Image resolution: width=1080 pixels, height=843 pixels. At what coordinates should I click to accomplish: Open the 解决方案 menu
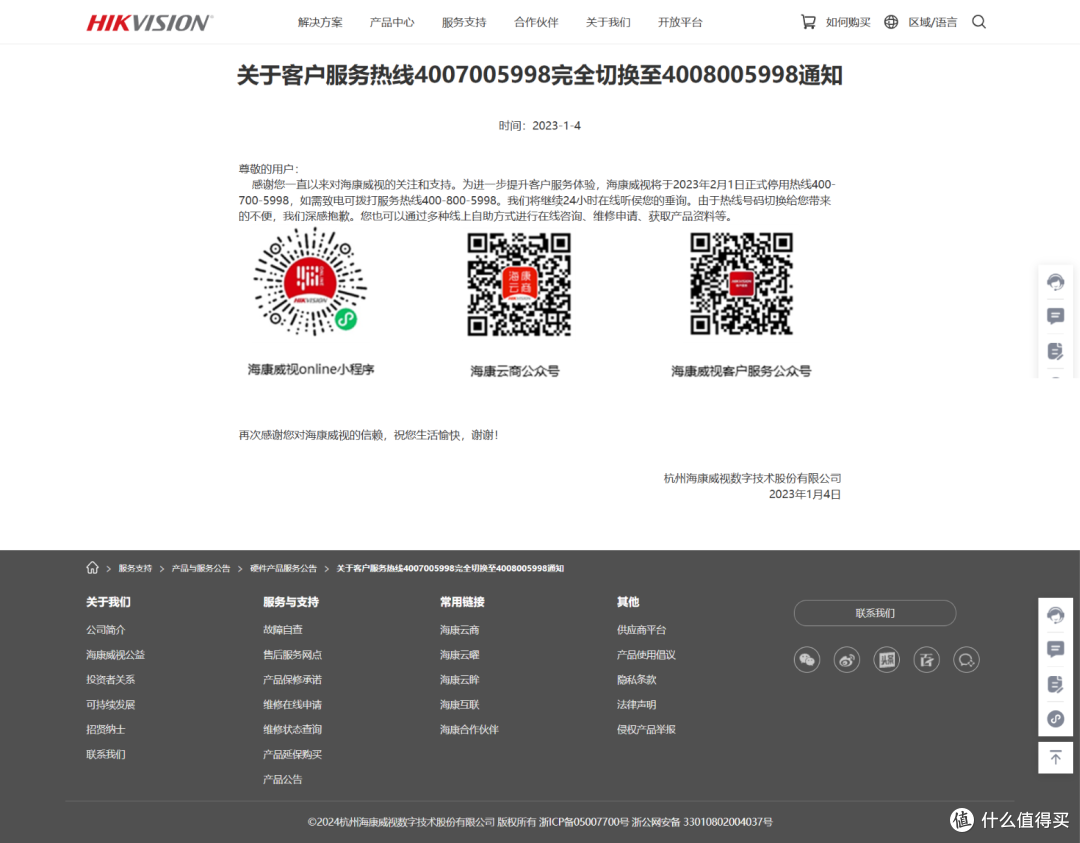click(320, 22)
